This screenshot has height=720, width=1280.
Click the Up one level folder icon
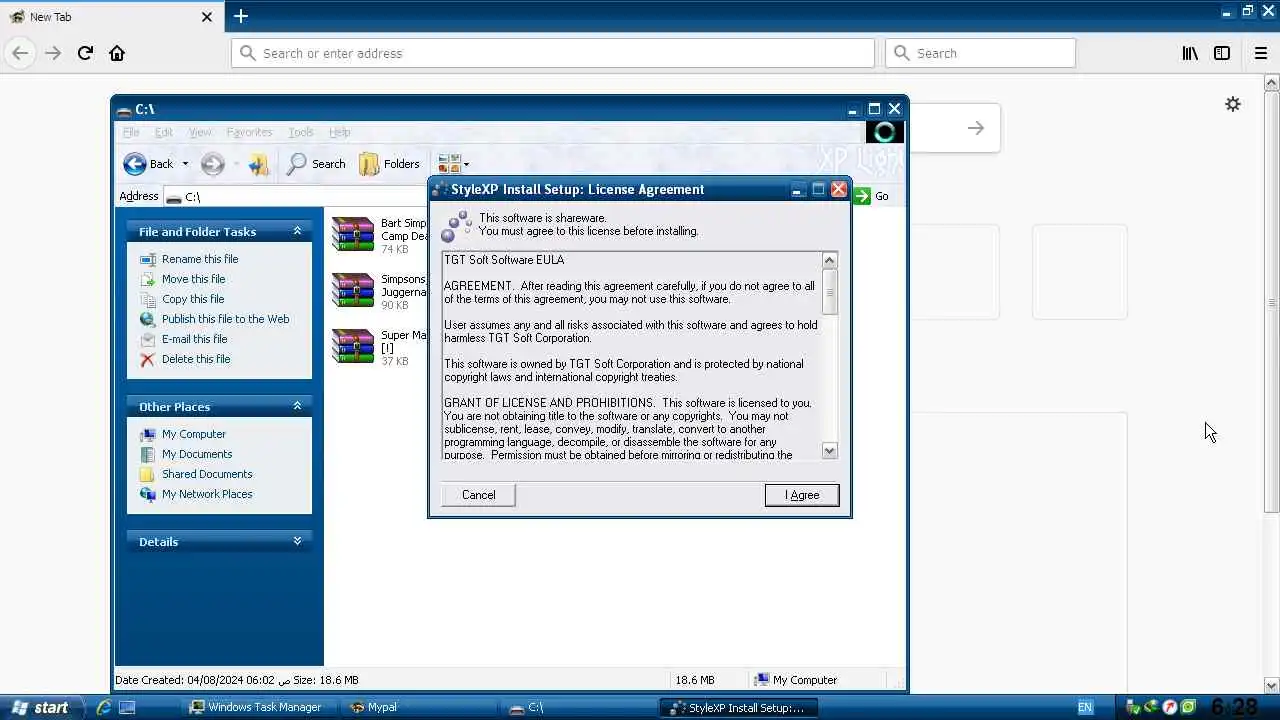tap(259, 164)
